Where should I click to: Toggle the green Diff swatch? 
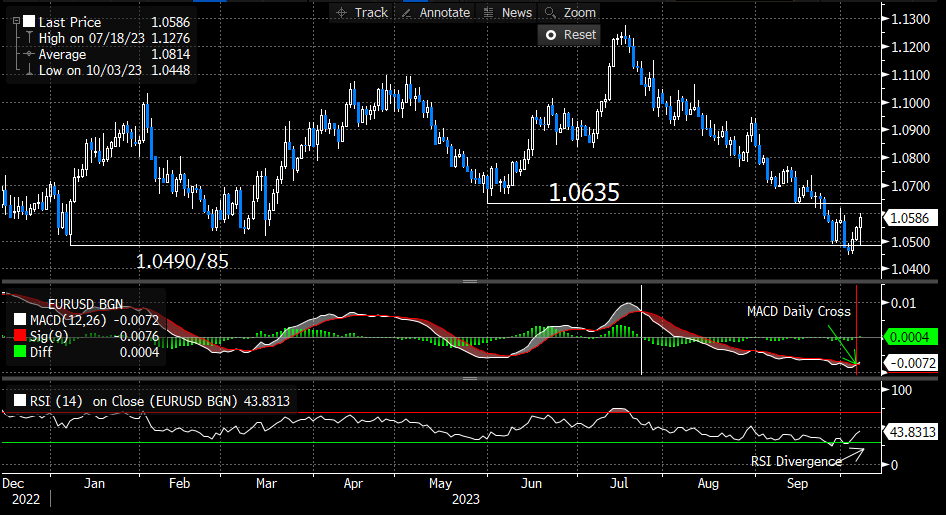point(20,352)
